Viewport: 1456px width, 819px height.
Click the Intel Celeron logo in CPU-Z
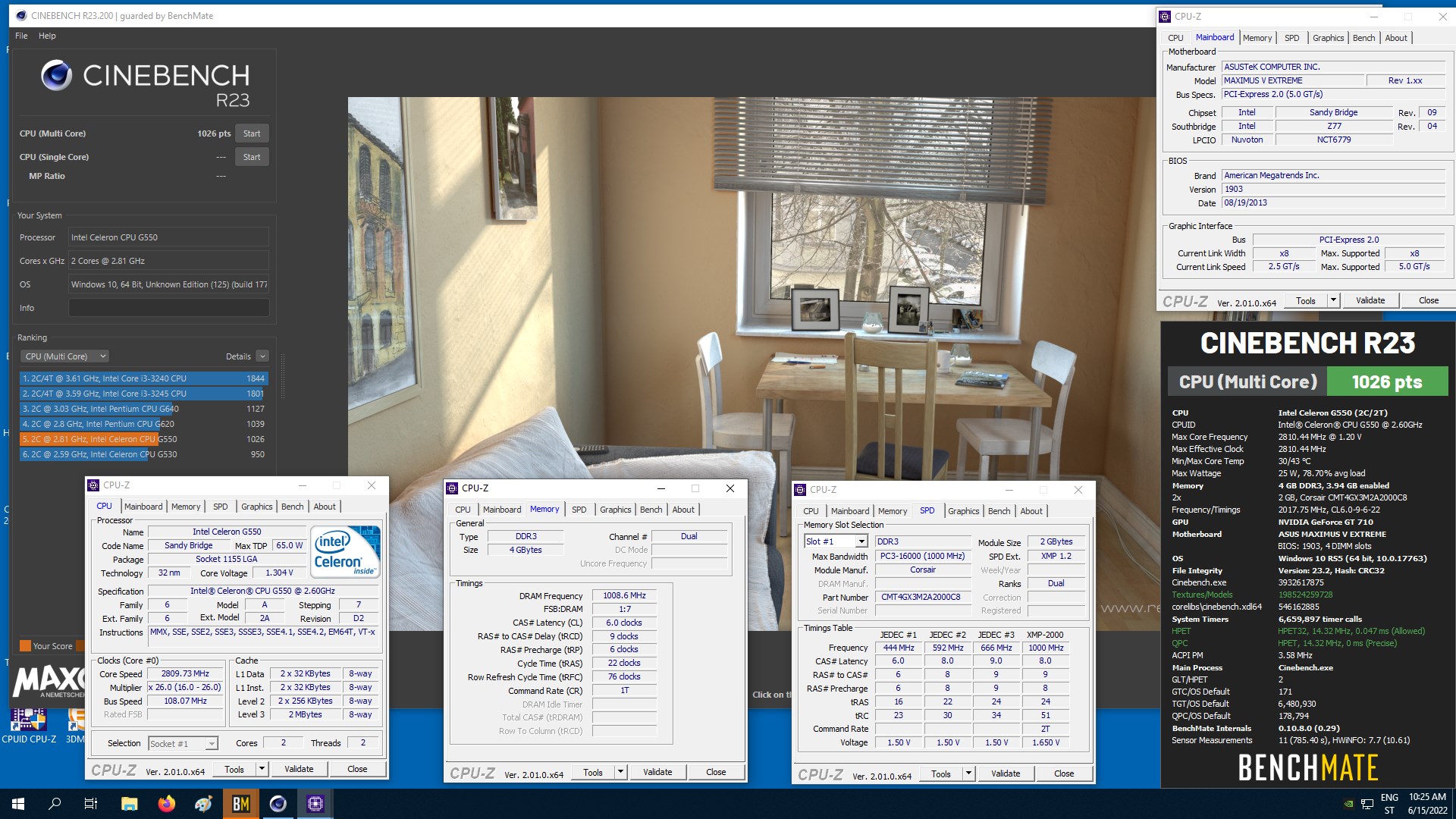[347, 552]
